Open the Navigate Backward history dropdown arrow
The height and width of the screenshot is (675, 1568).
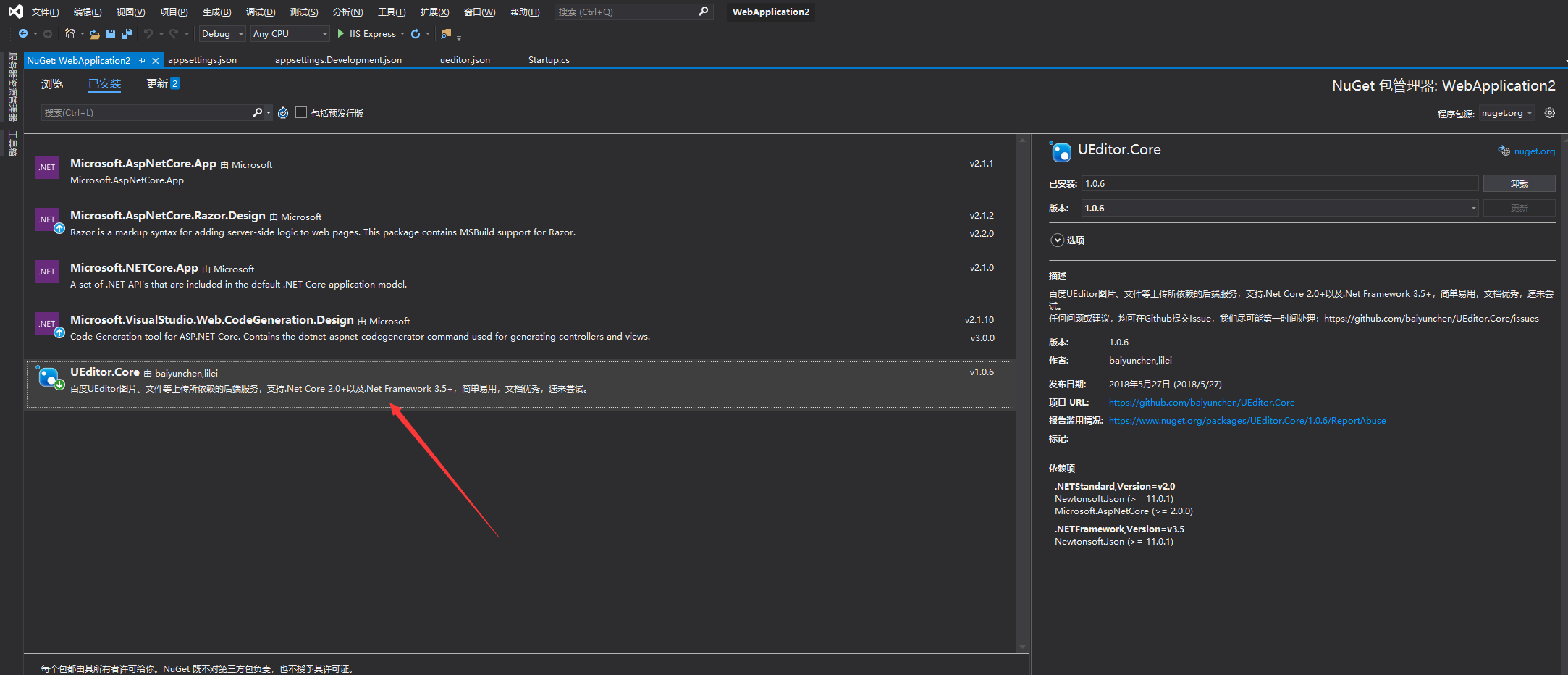pos(35,34)
